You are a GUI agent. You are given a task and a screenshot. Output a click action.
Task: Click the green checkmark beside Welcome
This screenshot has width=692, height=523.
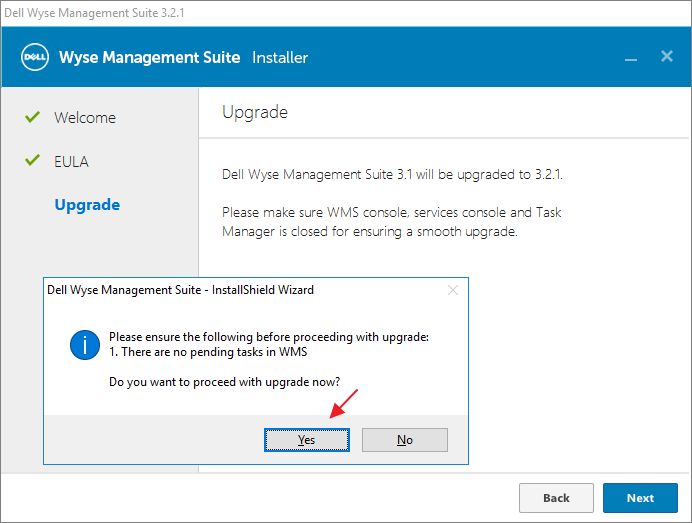pyautogui.click(x=31, y=117)
